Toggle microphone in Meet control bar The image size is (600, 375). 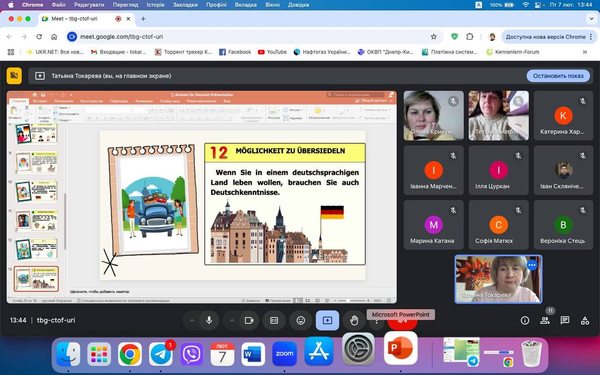click(x=209, y=320)
